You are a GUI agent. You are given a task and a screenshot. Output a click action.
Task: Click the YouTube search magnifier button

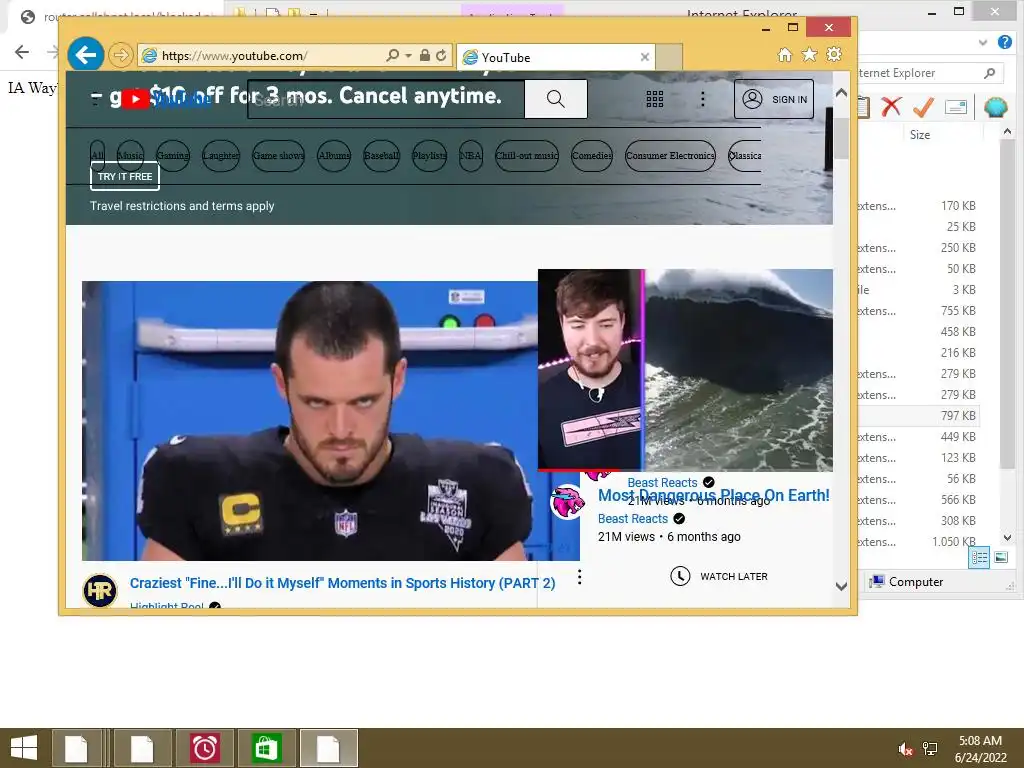pyautogui.click(x=556, y=99)
